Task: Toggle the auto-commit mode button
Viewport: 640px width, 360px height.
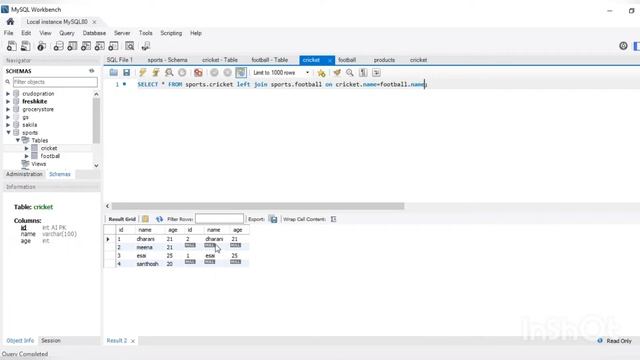Action: 241,73
